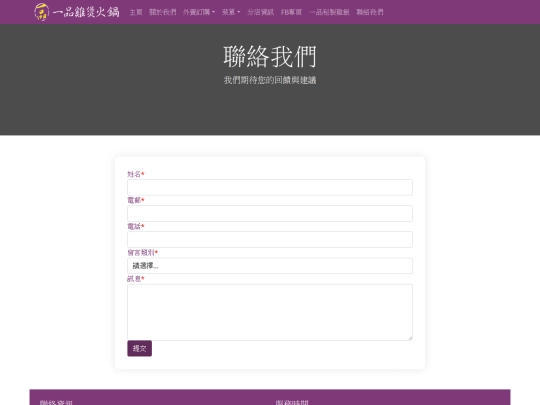This screenshot has height=405, width=540.
Task: Grab the 訊息 textarea resize handle
Action: coord(410,338)
